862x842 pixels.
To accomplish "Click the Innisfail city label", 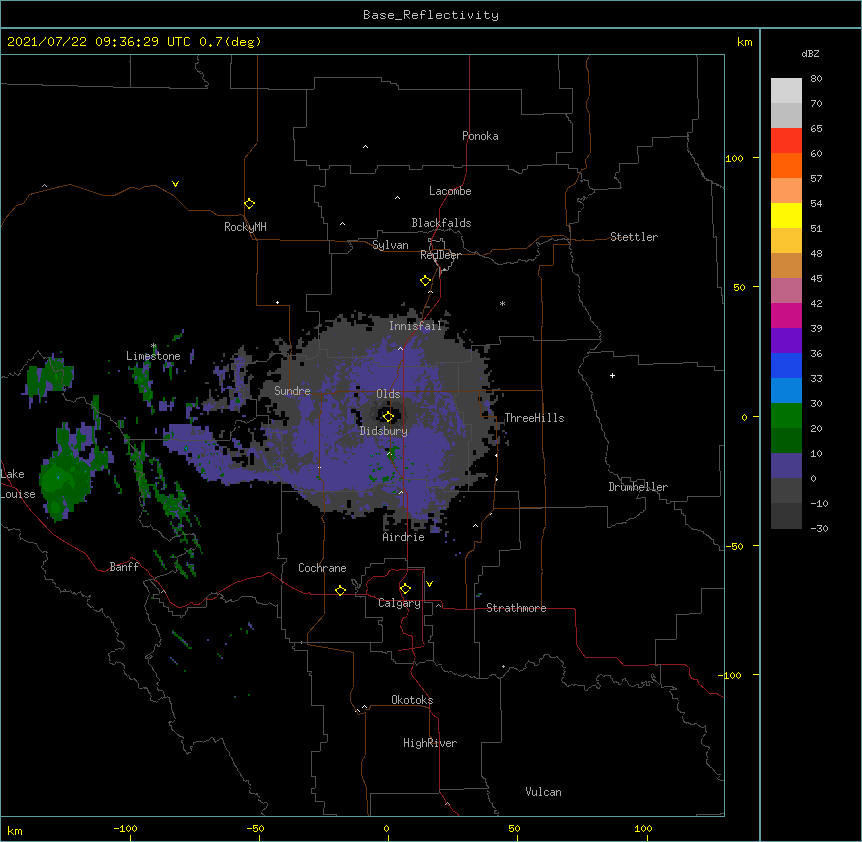I will point(415,326).
